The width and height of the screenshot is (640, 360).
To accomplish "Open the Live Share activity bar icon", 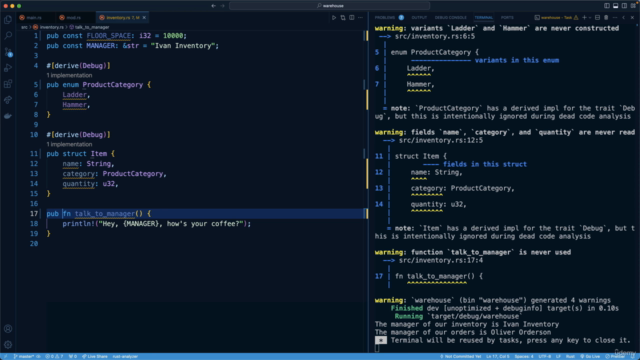I will pos(8,100).
